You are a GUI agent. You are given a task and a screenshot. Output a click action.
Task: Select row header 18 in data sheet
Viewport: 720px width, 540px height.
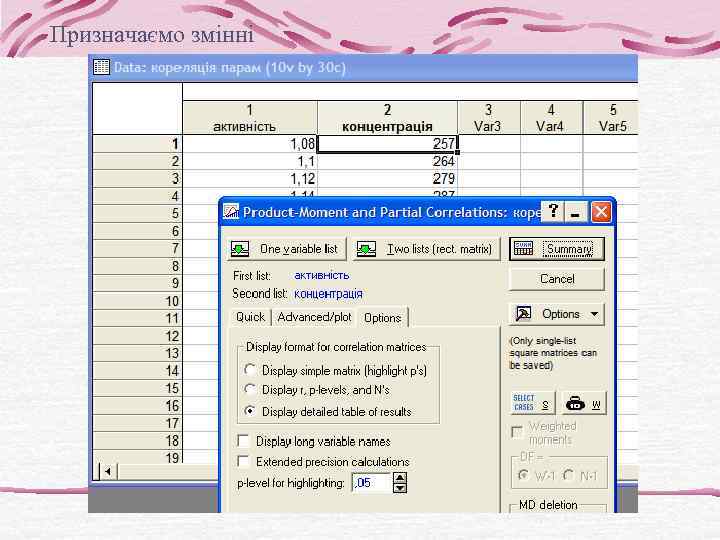tap(138, 441)
